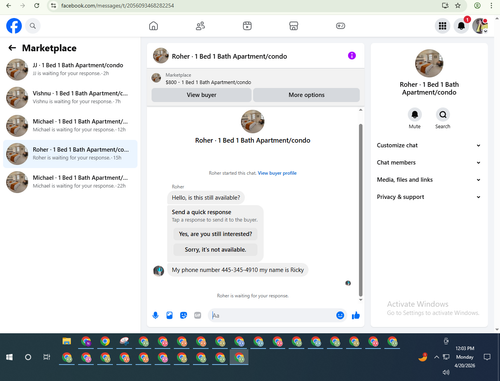Send a thumbs-up like
The height and width of the screenshot is (381, 500).
(356, 315)
